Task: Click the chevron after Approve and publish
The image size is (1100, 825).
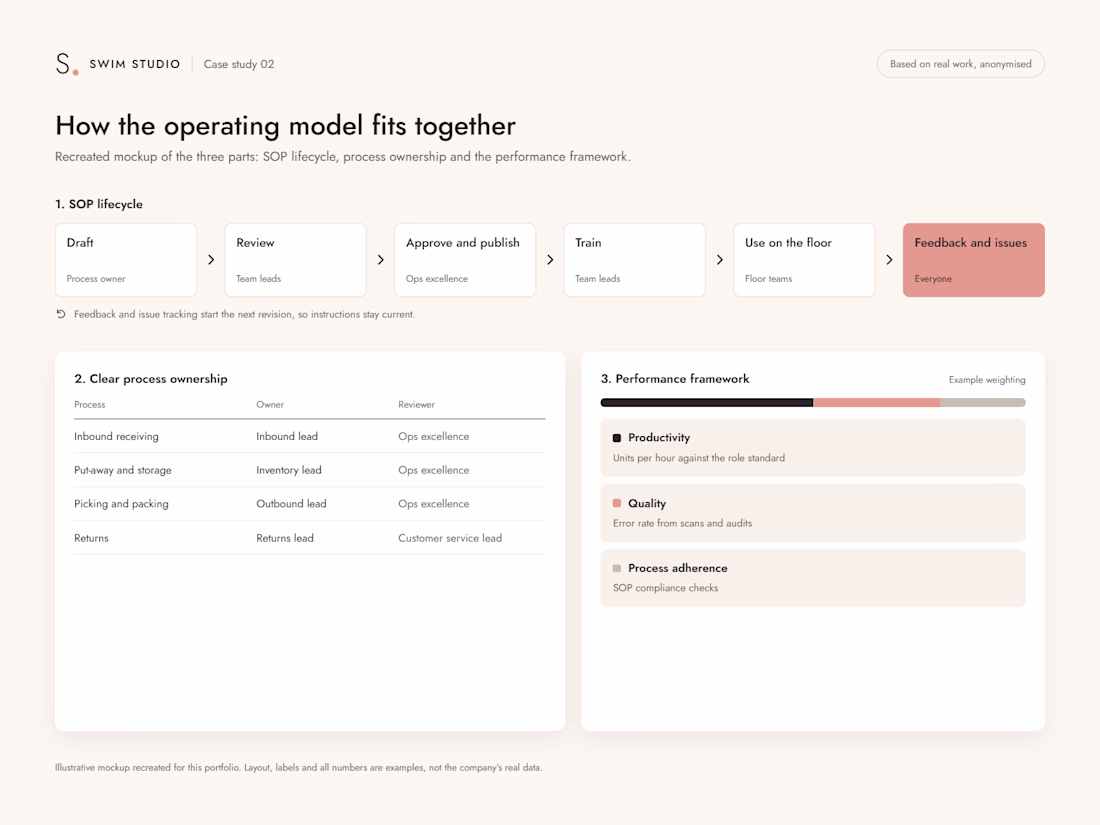Action: tap(550, 260)
